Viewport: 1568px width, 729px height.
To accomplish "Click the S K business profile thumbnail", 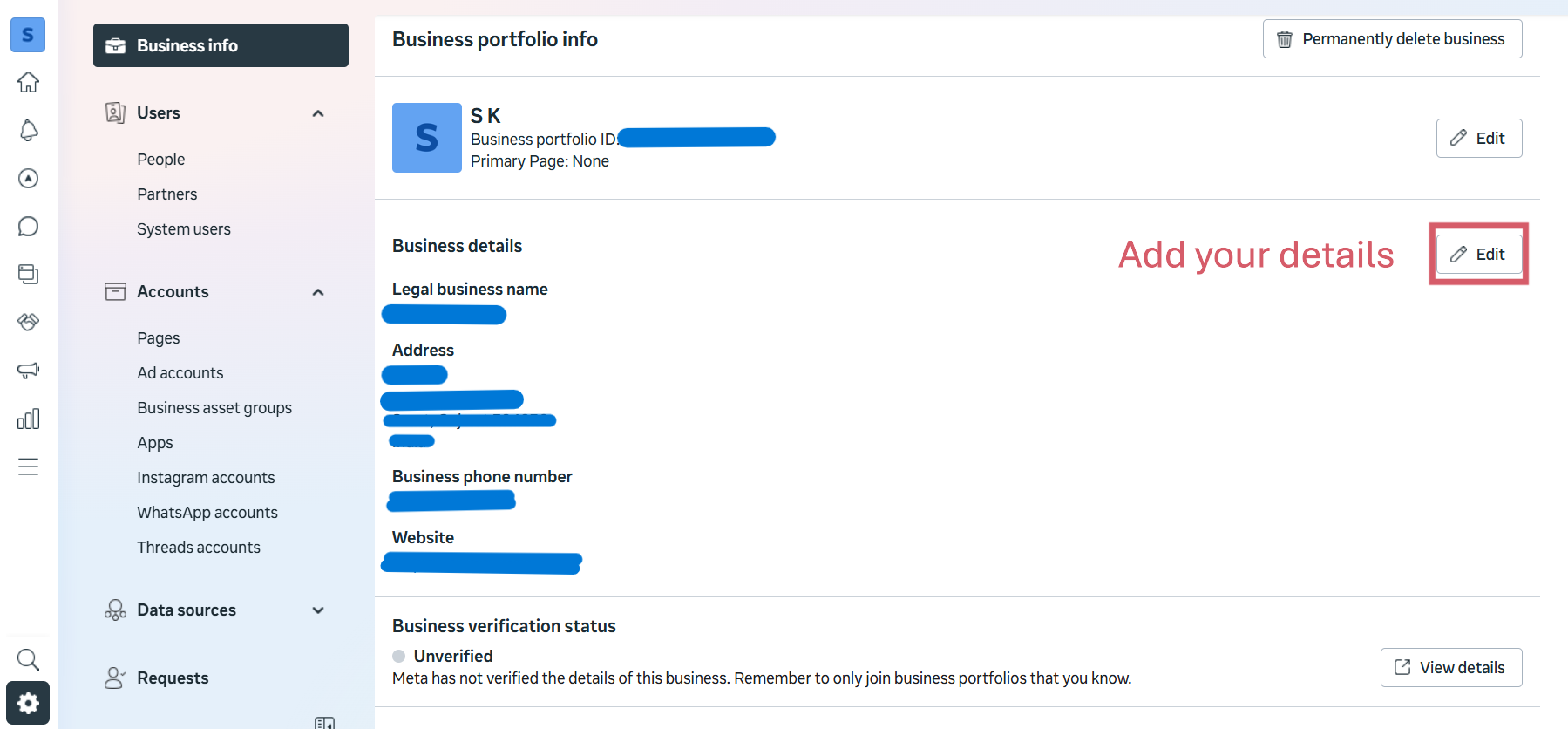I will point(427,138).
